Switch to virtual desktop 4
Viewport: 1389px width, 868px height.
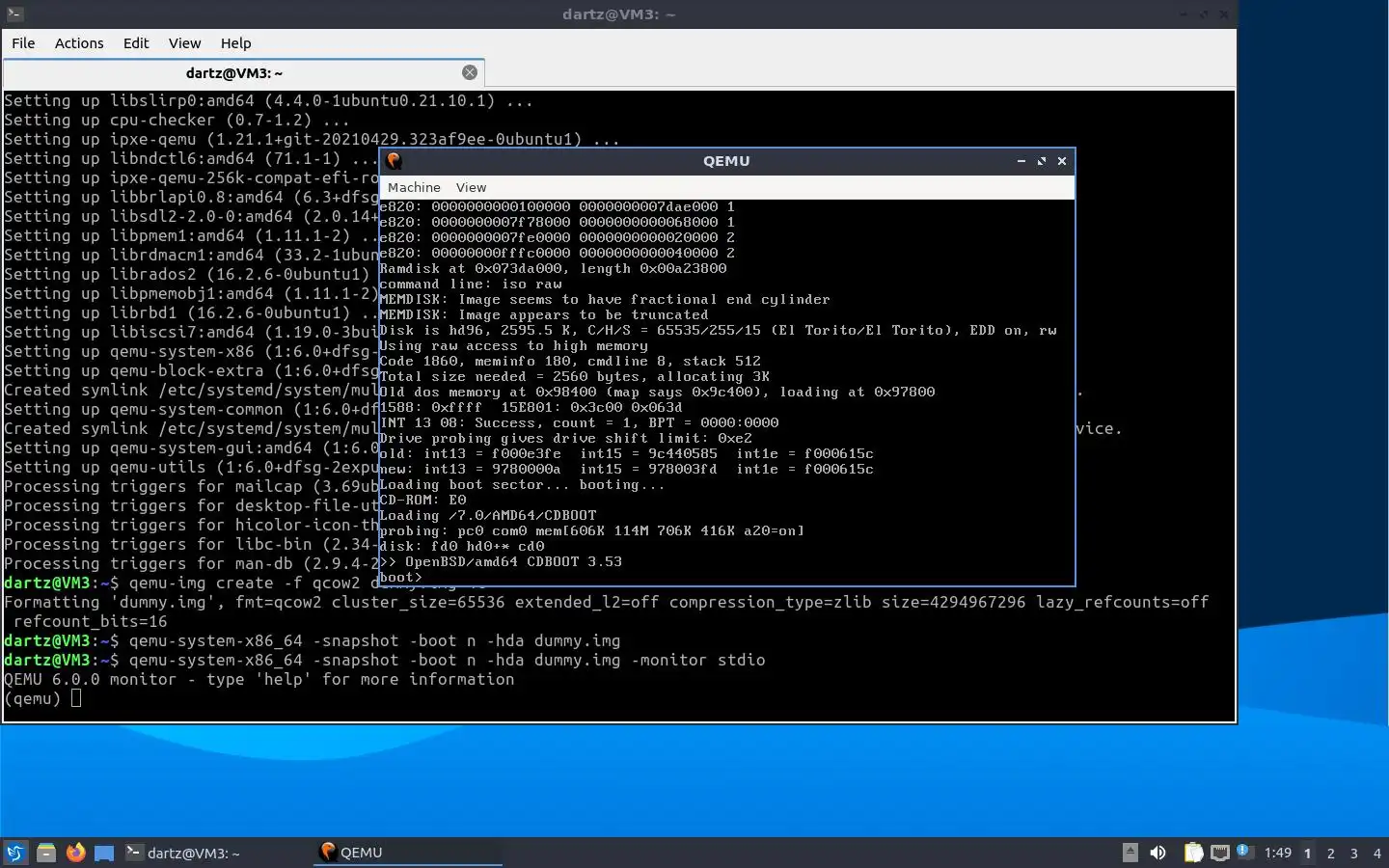pos(1377,854)
